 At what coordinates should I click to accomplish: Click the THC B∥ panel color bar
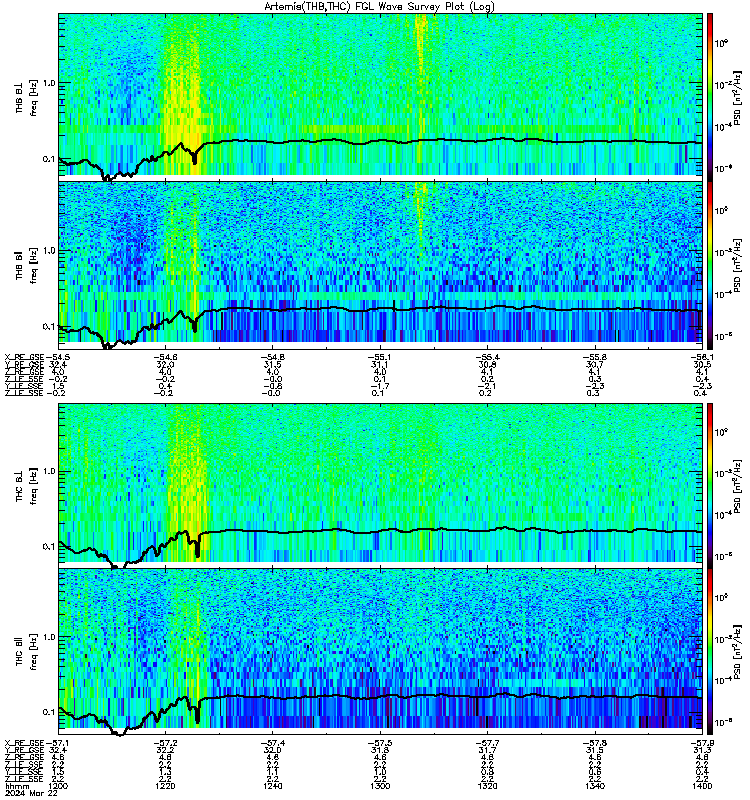710,652
